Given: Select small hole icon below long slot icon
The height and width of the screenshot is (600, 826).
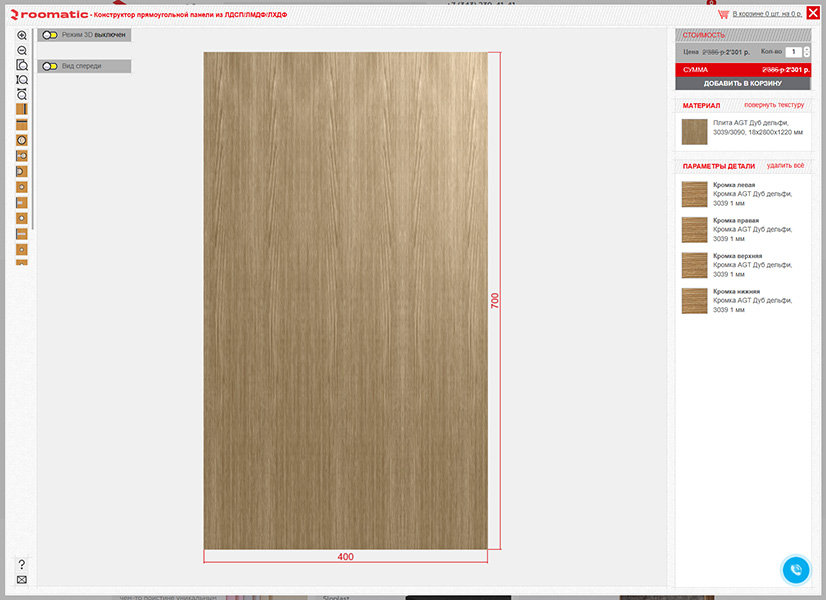Looking at the screenshot, I should pyautogui.click(x=22, y=249).
